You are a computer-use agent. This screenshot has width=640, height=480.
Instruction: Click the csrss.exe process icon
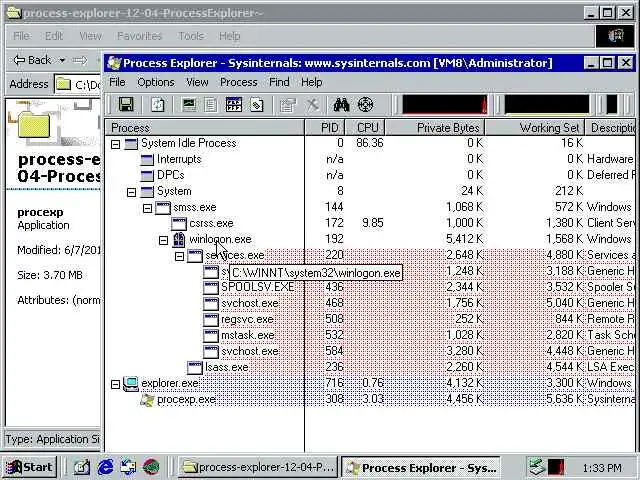[x=179, y=223]
